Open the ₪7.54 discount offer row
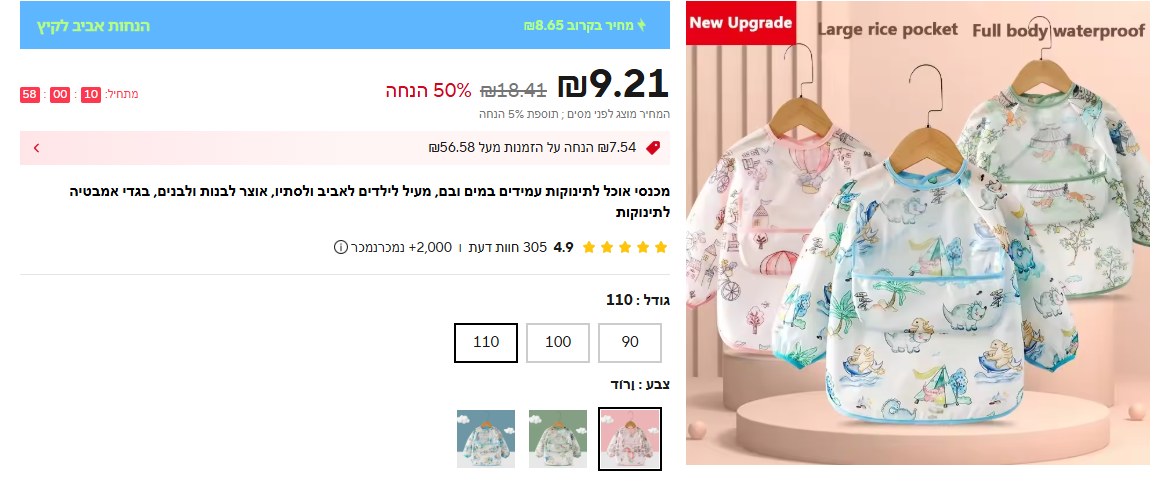 345,148
